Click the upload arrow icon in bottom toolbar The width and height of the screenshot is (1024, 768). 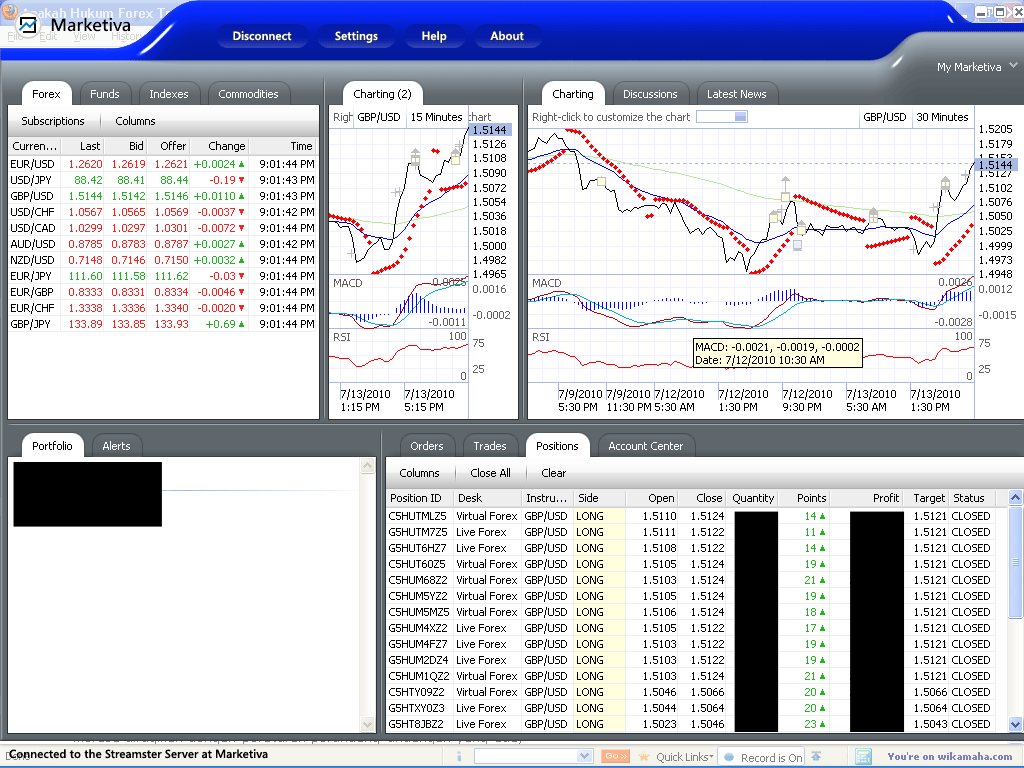816,756
